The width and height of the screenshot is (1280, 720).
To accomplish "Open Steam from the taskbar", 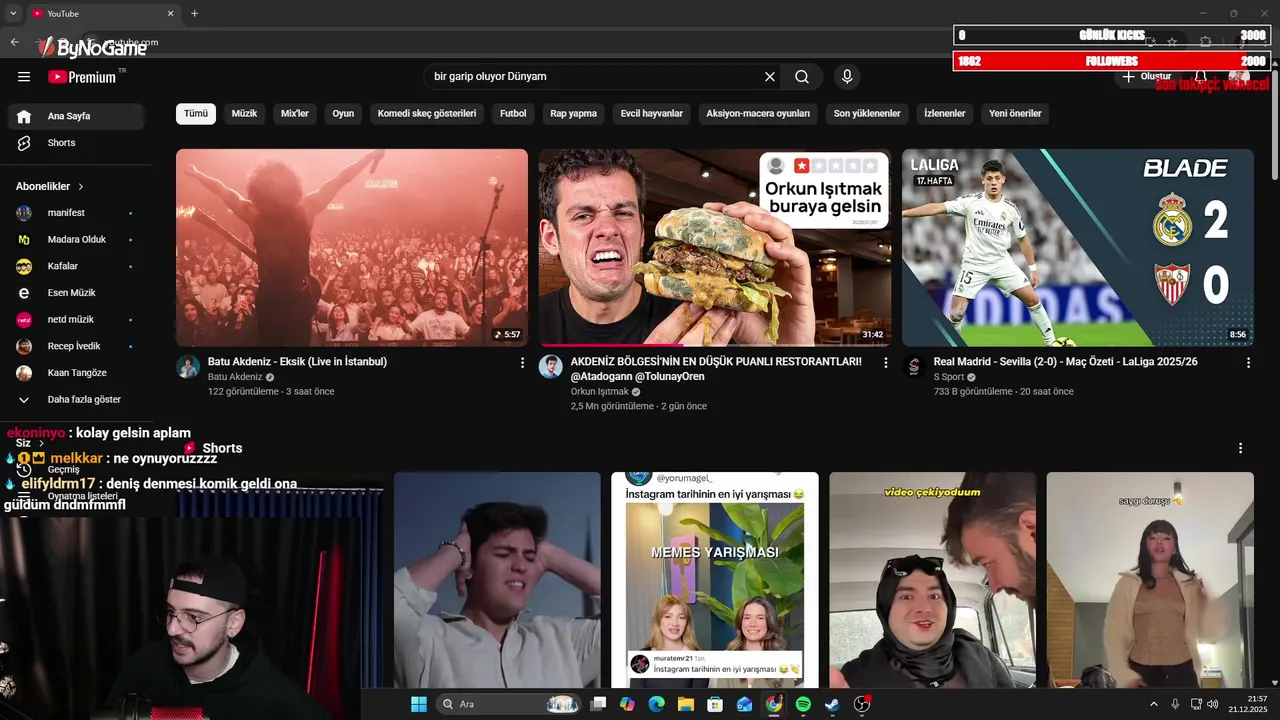I will 832,704.
